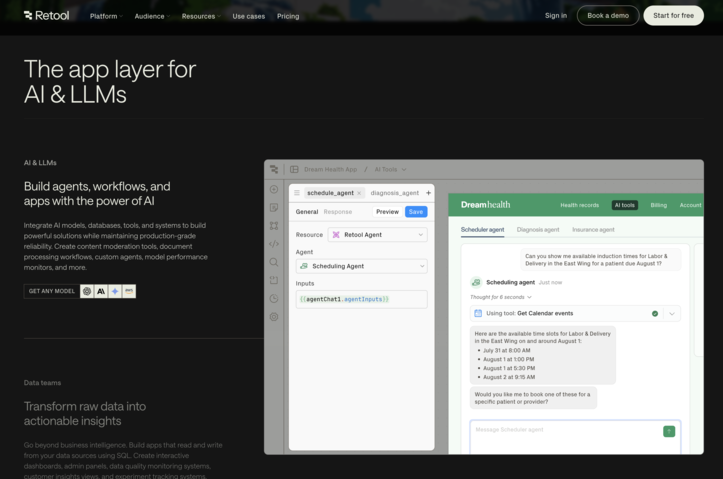Click the Dreamhealth logo
723x479 pixels.
coord(486,205)
